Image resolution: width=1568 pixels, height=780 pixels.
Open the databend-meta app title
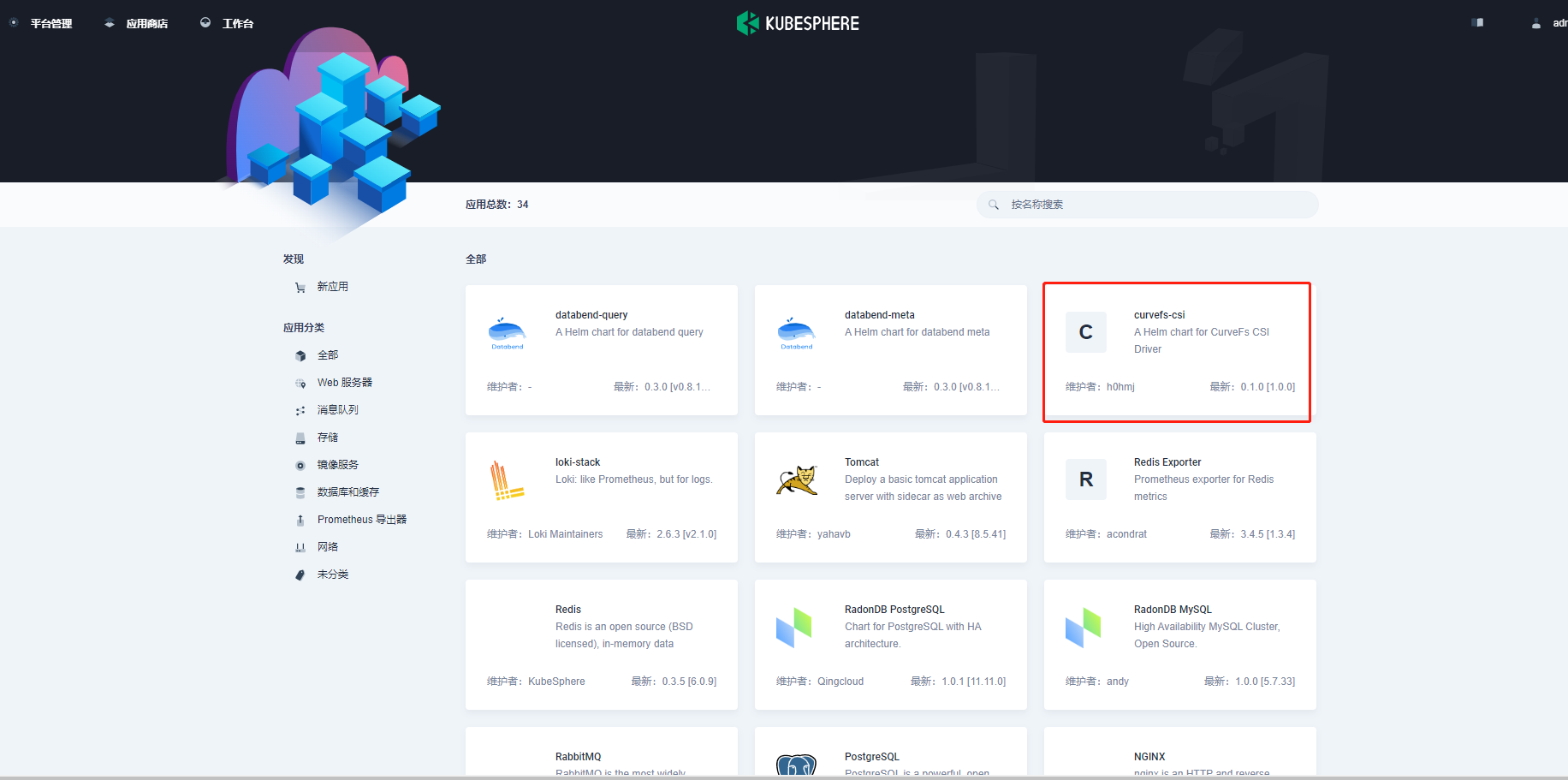point(880,315)
